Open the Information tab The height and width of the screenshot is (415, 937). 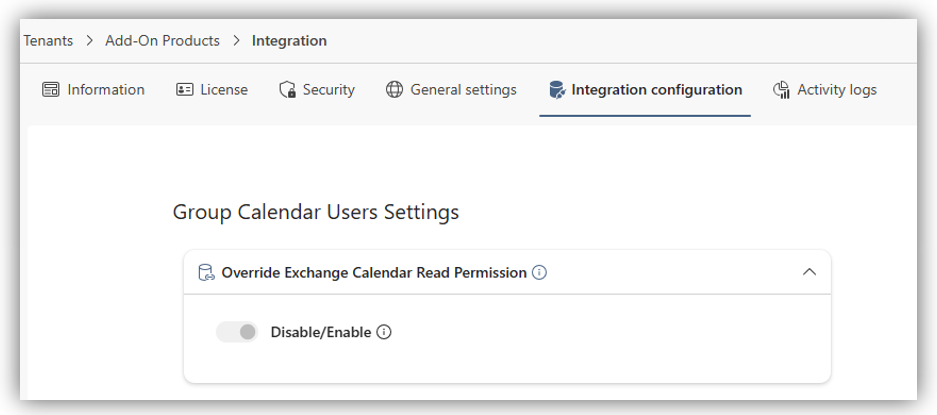(x=105, y=90)
